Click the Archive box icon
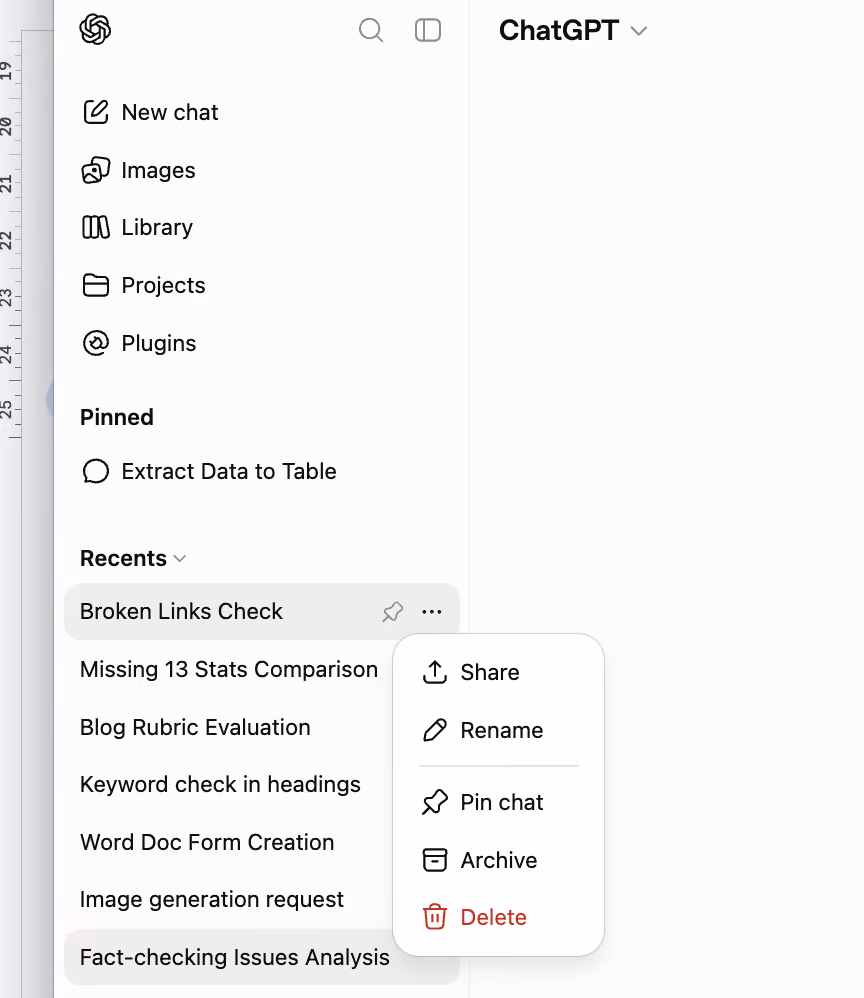Viewport: 864px width, 998px height. point(435,860)
